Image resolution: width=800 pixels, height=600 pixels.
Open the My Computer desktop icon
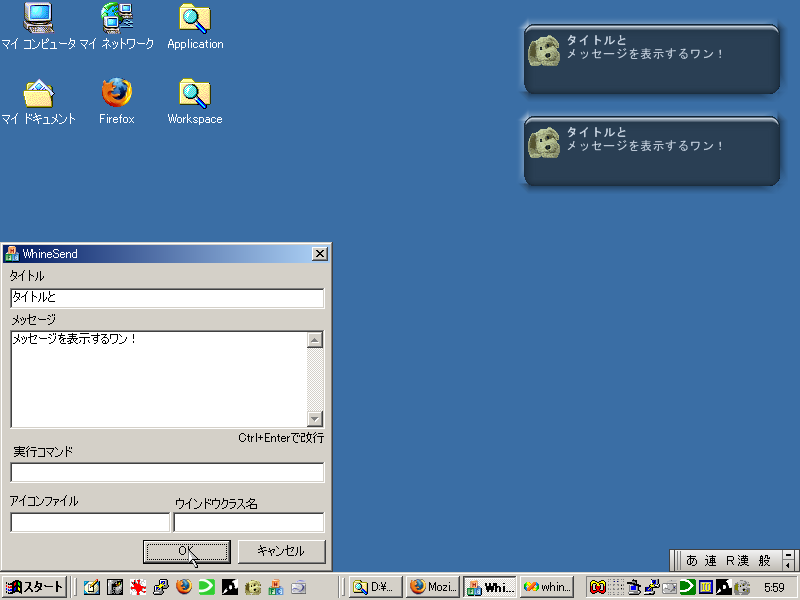tap(38, 26)
